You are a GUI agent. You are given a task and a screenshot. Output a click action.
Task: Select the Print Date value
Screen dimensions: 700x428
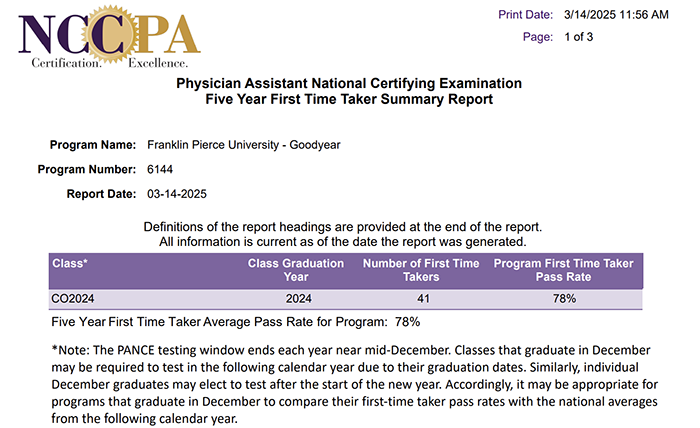tap(616, 15)
